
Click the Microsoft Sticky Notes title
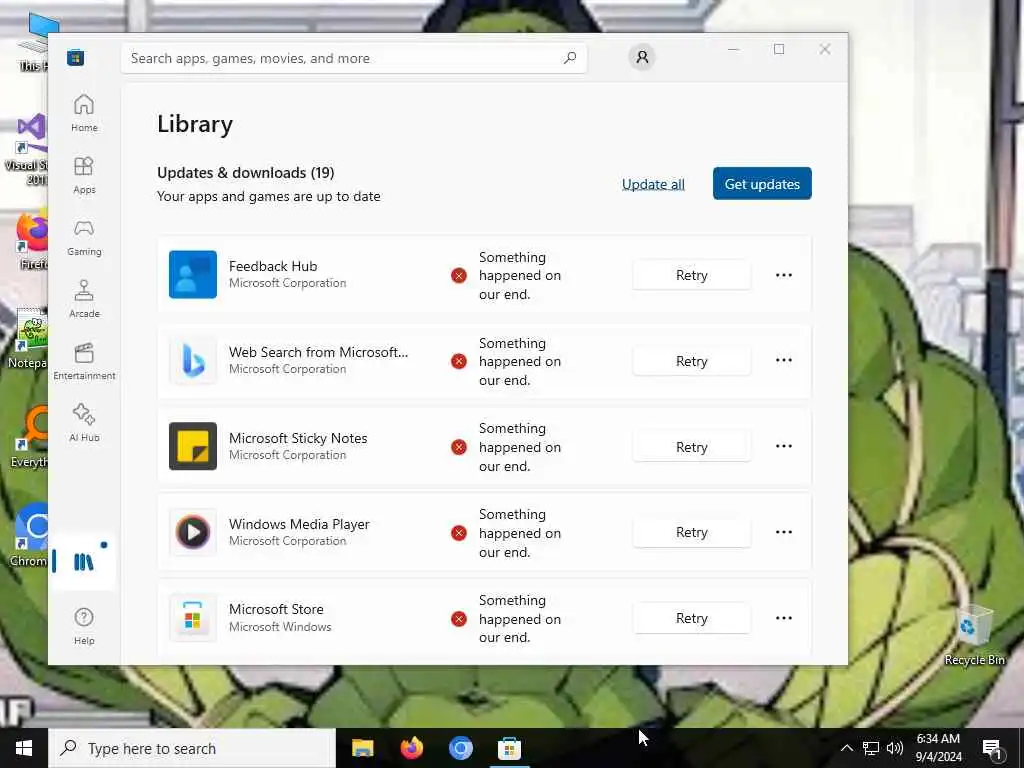coord(298,438)
